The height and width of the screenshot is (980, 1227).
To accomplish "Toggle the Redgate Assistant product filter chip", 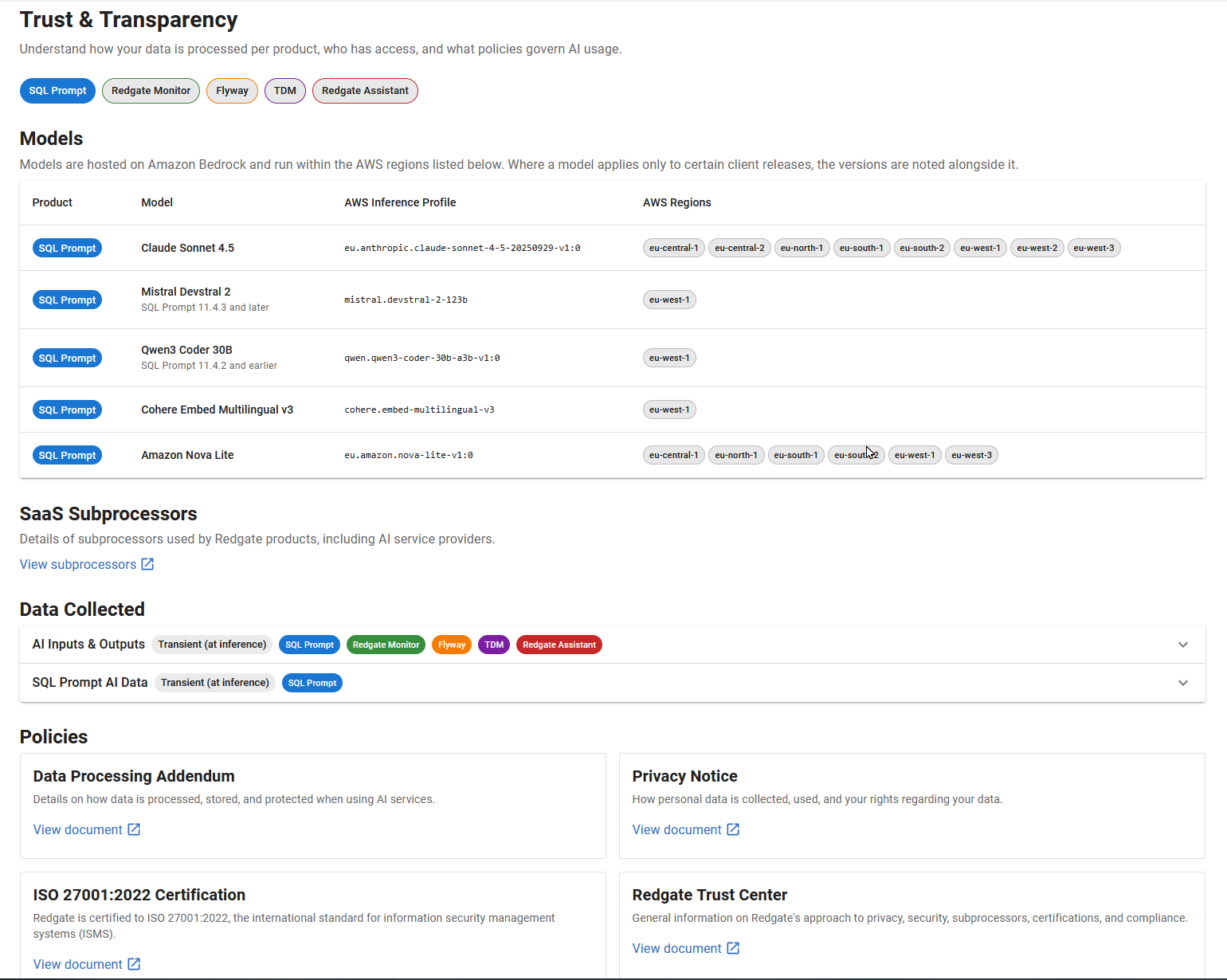I will click(365, 91).
